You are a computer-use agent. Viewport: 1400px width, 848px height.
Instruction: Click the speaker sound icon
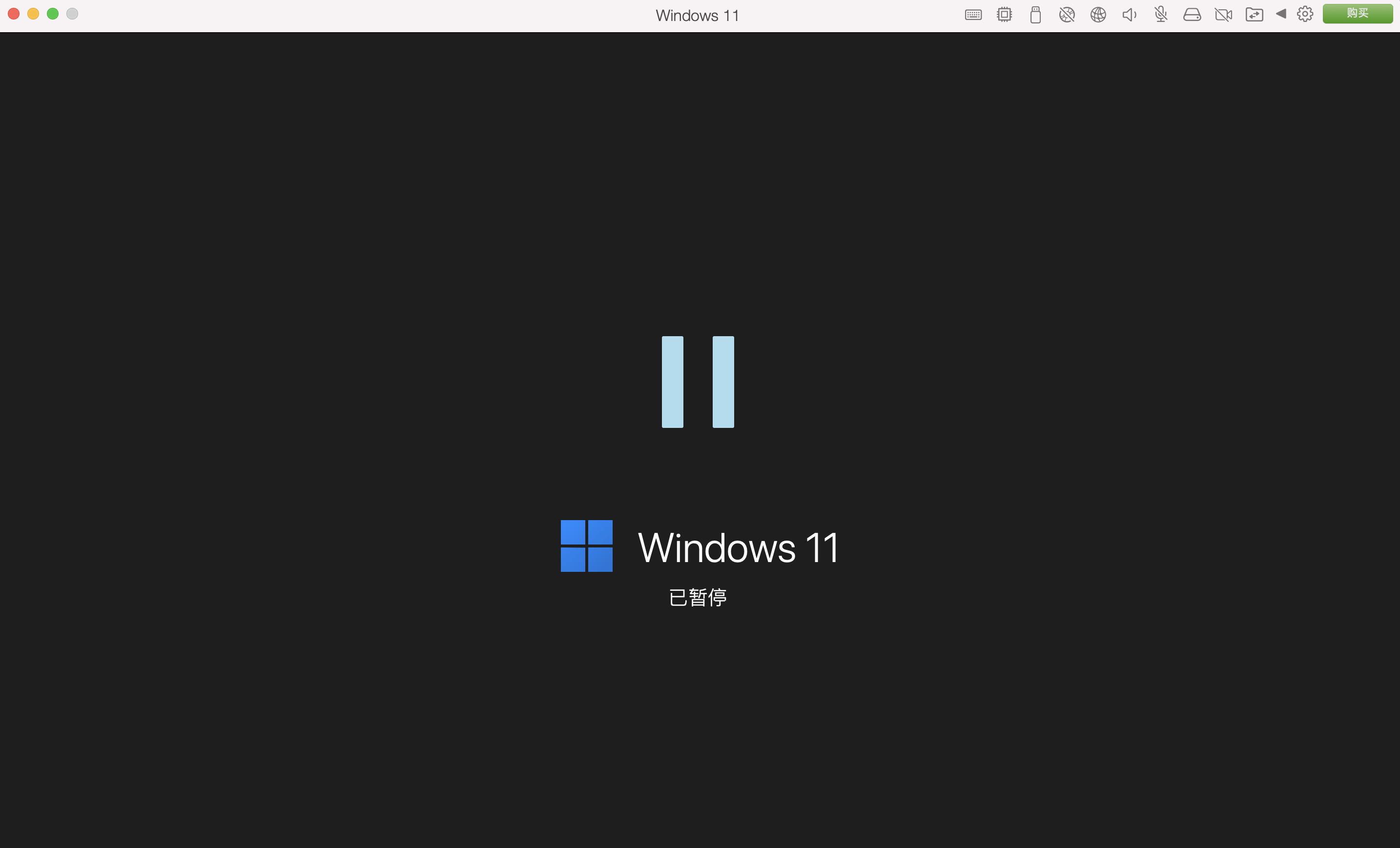[1129, 15]
